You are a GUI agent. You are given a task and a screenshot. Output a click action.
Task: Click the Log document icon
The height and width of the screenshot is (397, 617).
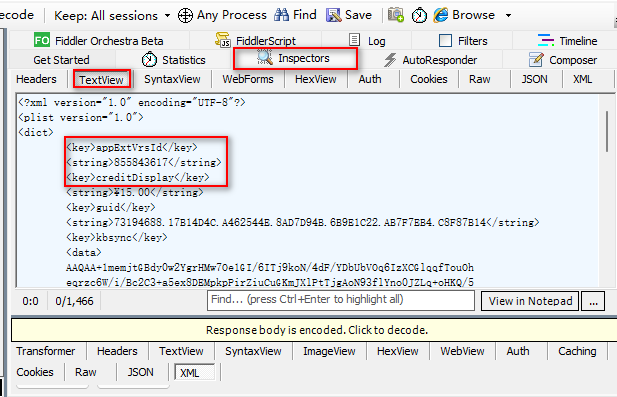(354, 40)
